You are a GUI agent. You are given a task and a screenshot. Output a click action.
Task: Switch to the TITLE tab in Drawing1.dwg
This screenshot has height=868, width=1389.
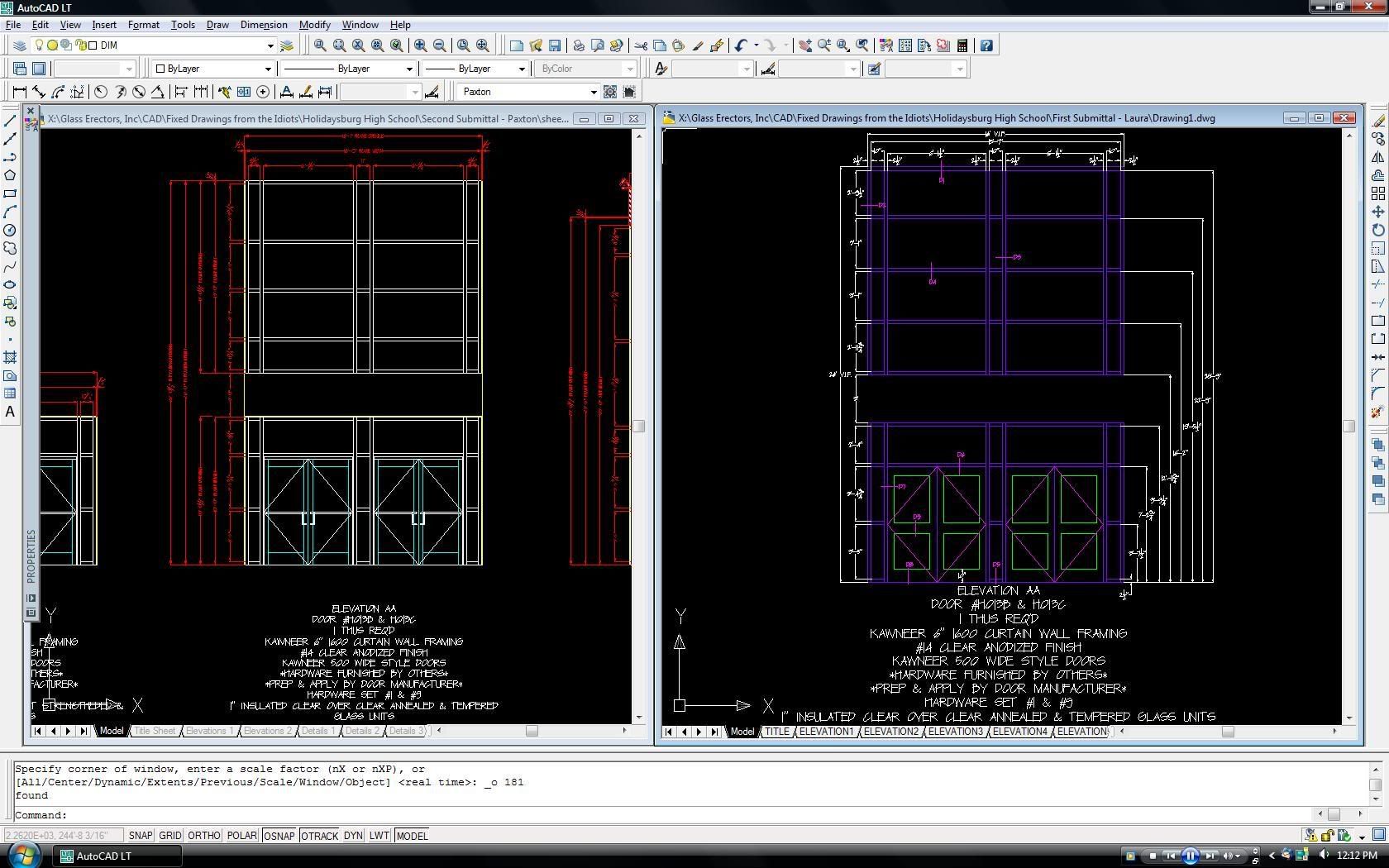[776, 732]
